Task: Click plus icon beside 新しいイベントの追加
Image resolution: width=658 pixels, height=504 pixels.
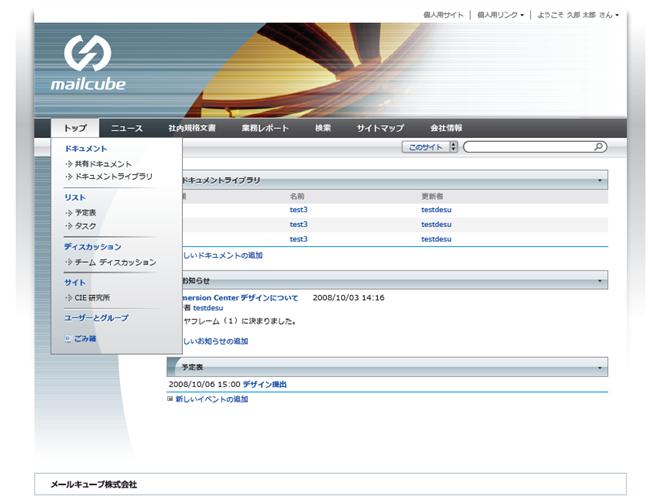Action: (170, 399)
